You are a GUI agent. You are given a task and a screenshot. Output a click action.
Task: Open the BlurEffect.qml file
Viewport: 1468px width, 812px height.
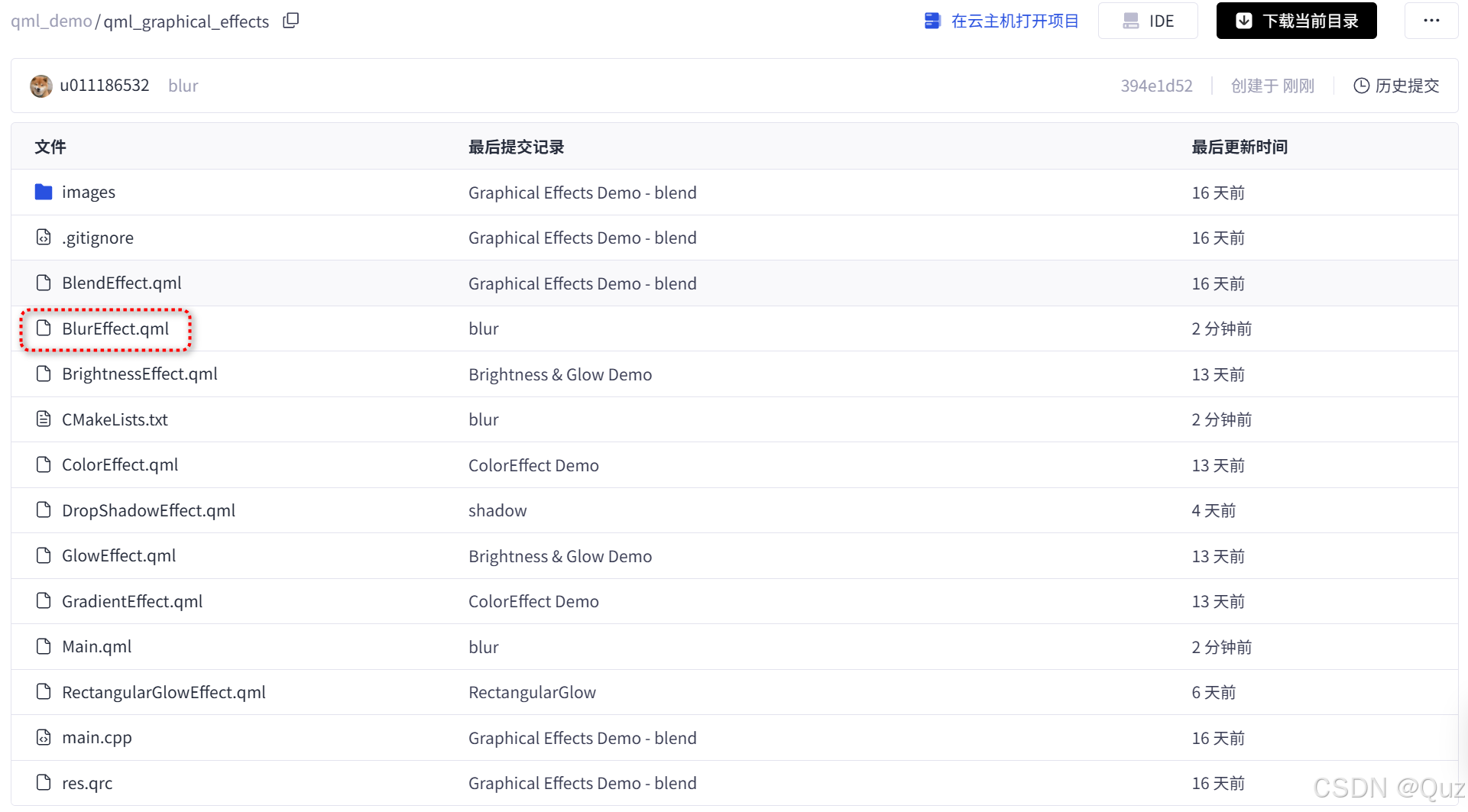[115, 328]
